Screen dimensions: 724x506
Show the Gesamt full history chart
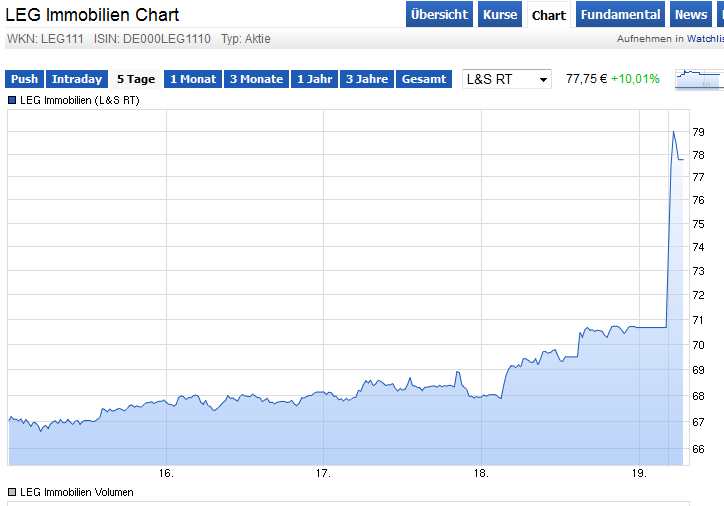pos(424,79)
